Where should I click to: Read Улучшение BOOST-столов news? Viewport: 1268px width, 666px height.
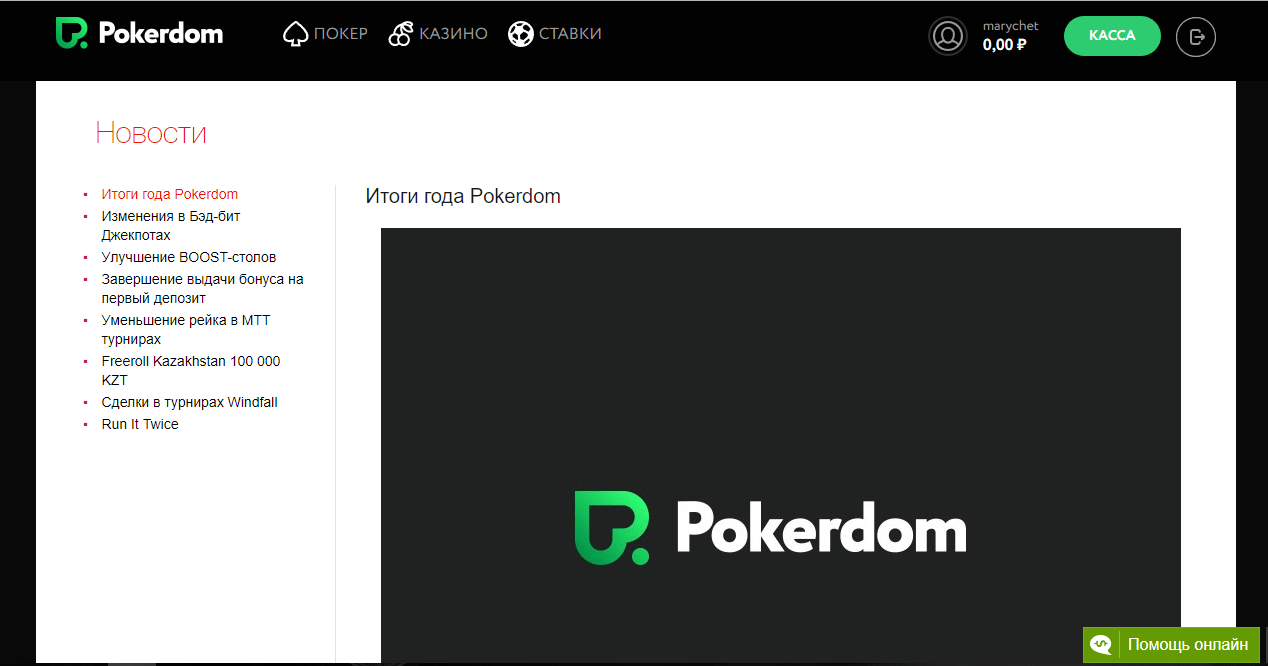pyautogui.click(x=188, y=257)
